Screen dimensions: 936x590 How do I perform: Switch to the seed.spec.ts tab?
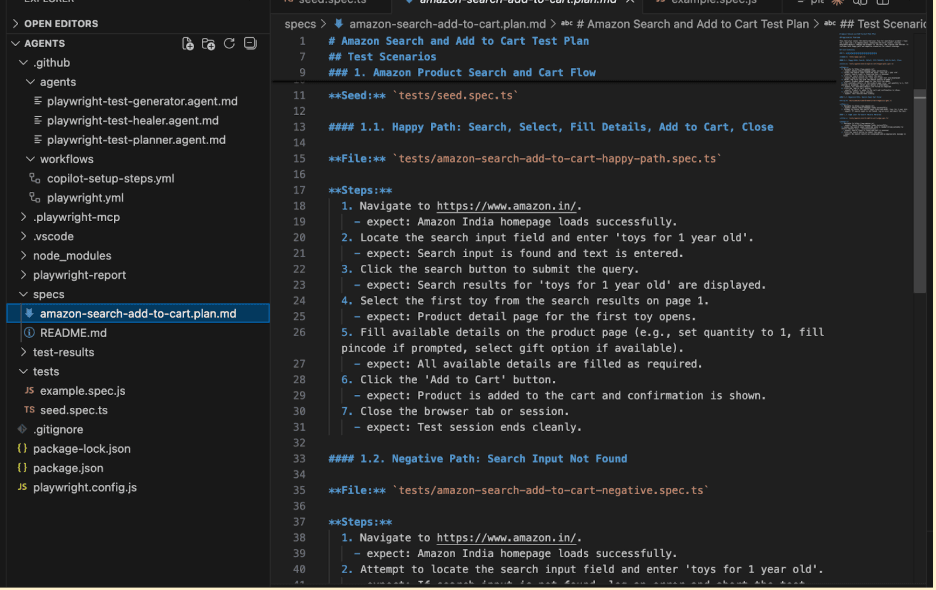[x=330, y=2]
